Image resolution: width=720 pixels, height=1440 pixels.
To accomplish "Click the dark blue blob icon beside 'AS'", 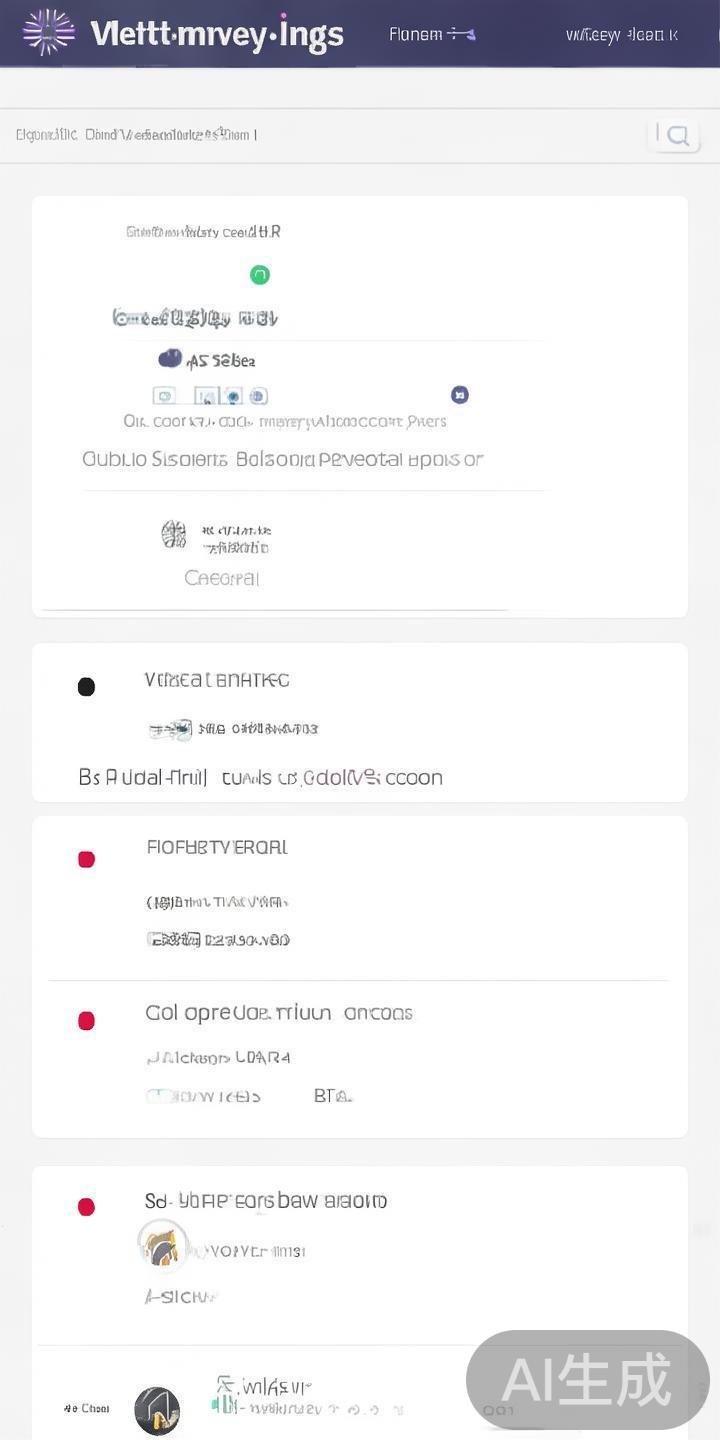I will pos(170,359).
